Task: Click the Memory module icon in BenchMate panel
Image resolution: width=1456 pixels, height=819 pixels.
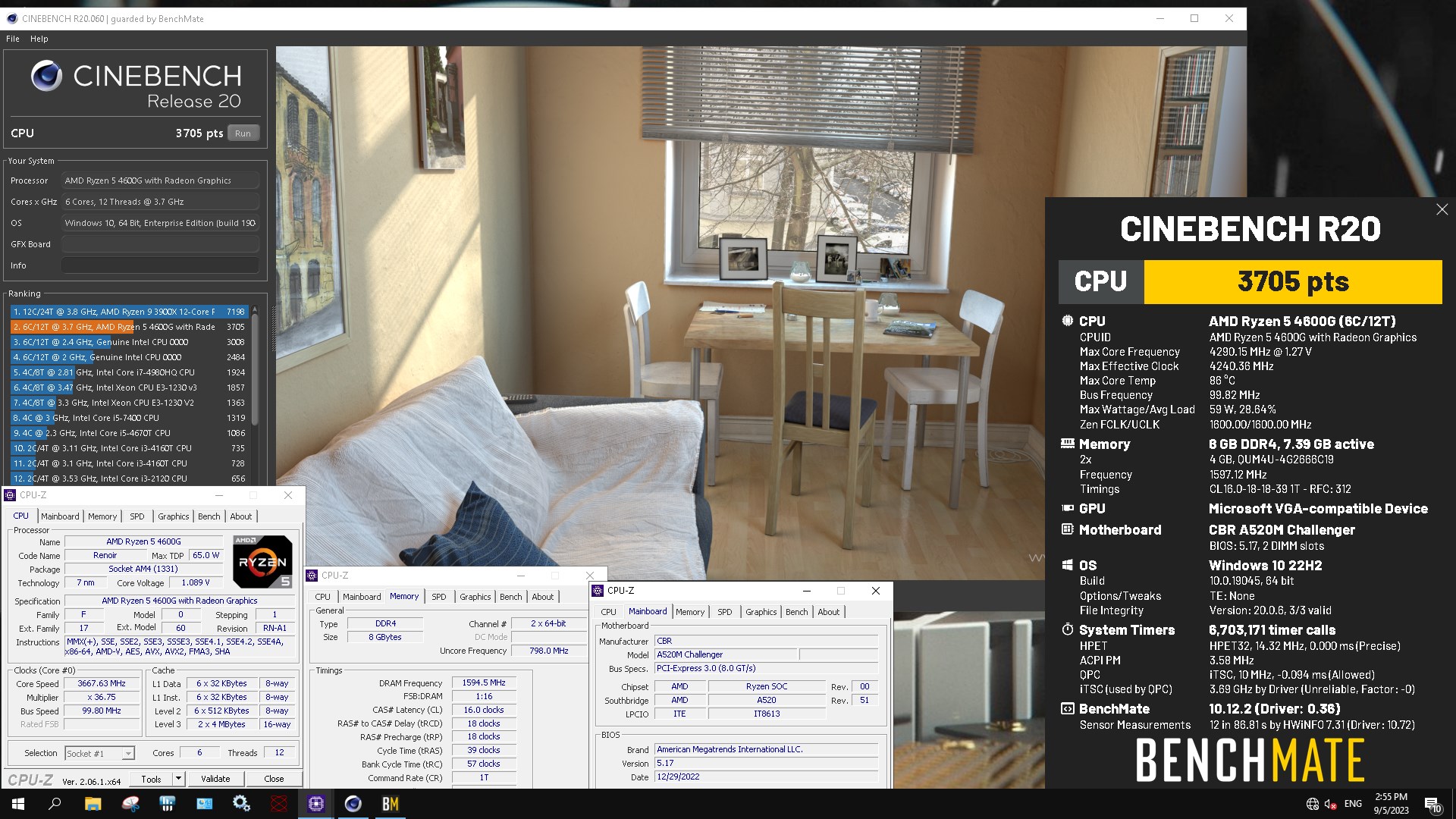Action: pyautogui.click(x=1067, y=444)
